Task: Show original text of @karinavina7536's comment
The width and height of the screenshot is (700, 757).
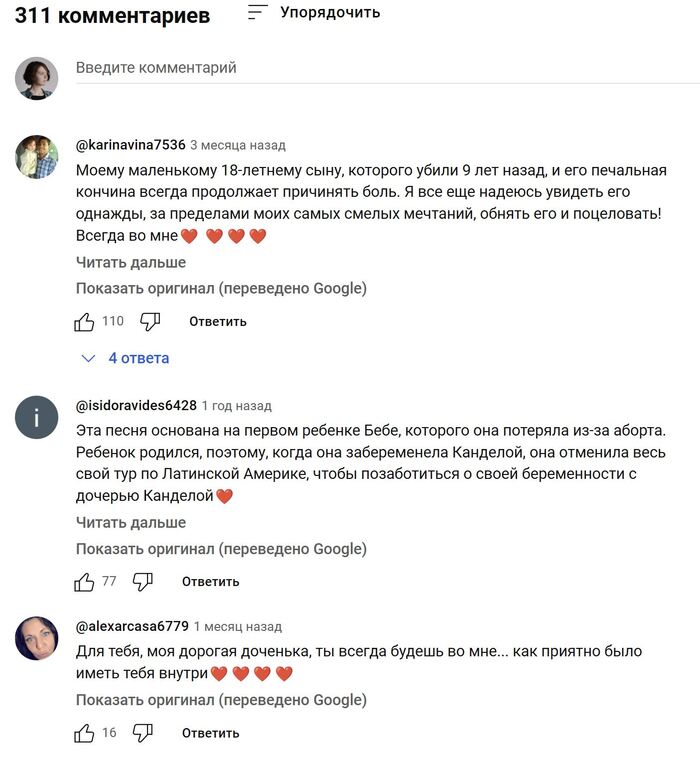Action: (221, 288)
